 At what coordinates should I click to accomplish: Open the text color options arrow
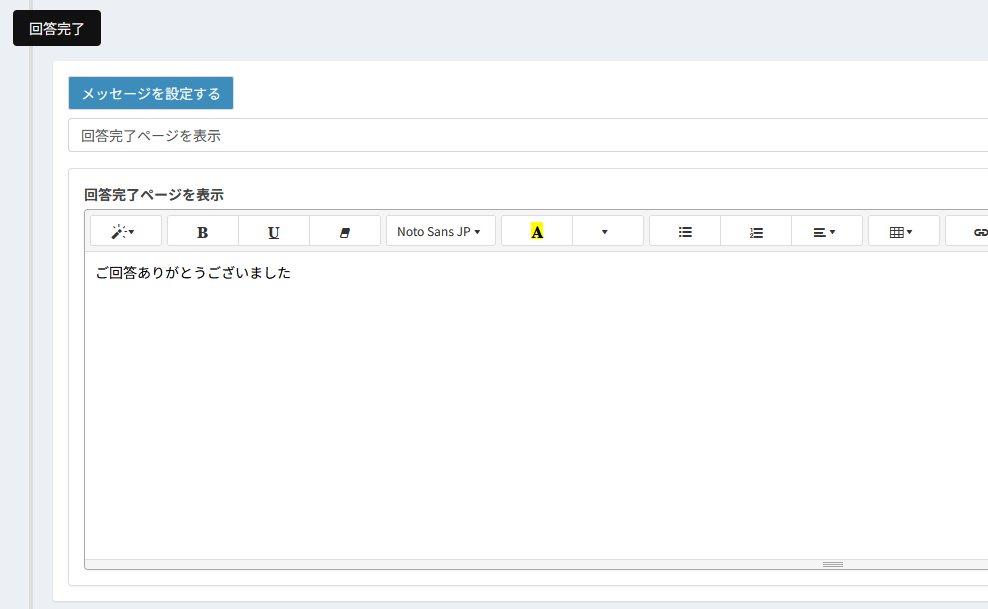click(x=607, y=232)
